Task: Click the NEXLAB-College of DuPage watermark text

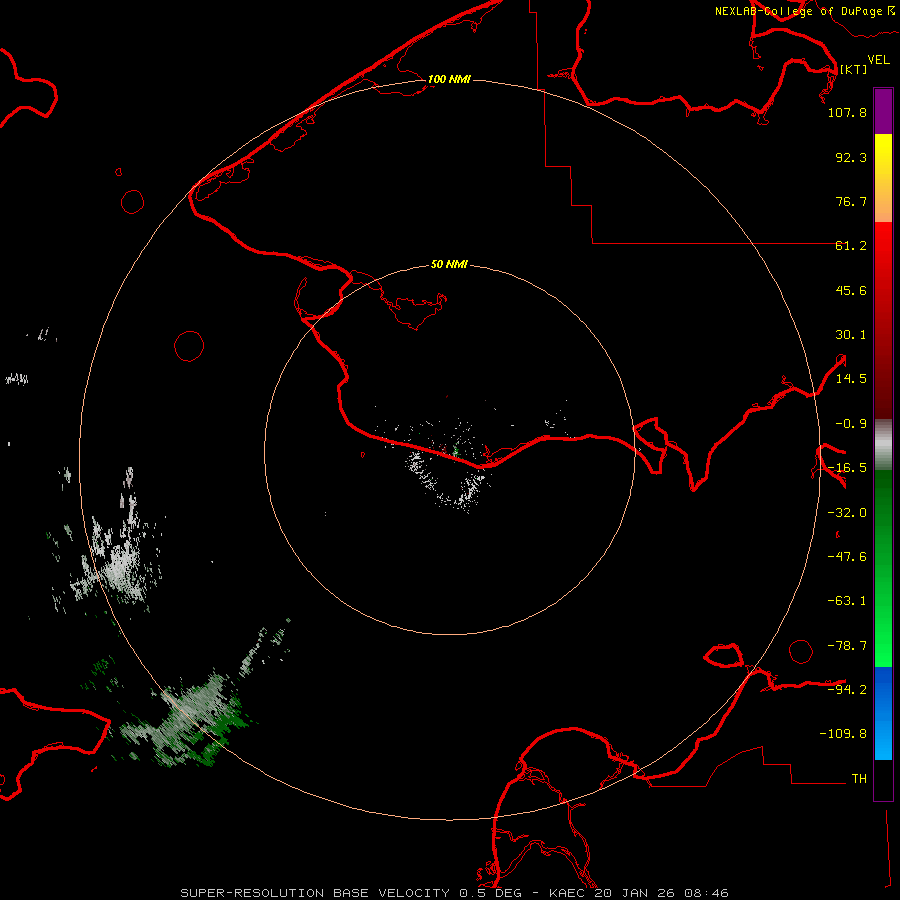Action: coord(804,11)
